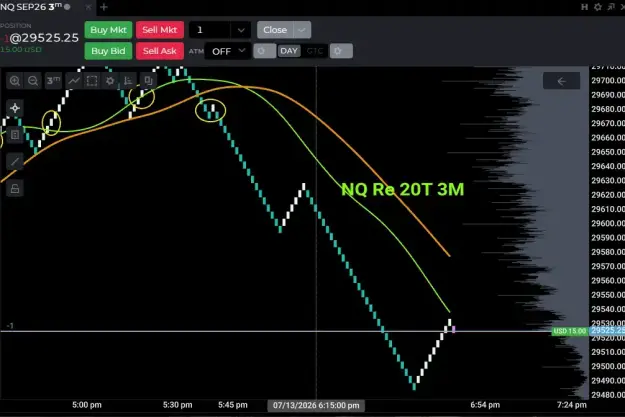This screenshot has width=625, height=417.
Task: Add a new chart tab
Action: (104, 7)
